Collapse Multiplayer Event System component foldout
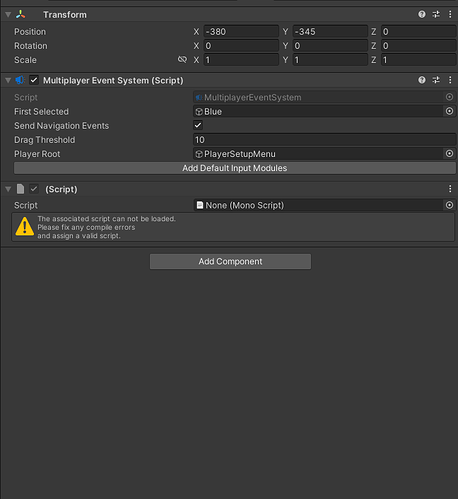The height and width of the screenshot is (499, 458). pyautogui.click(x=8, y=80)
